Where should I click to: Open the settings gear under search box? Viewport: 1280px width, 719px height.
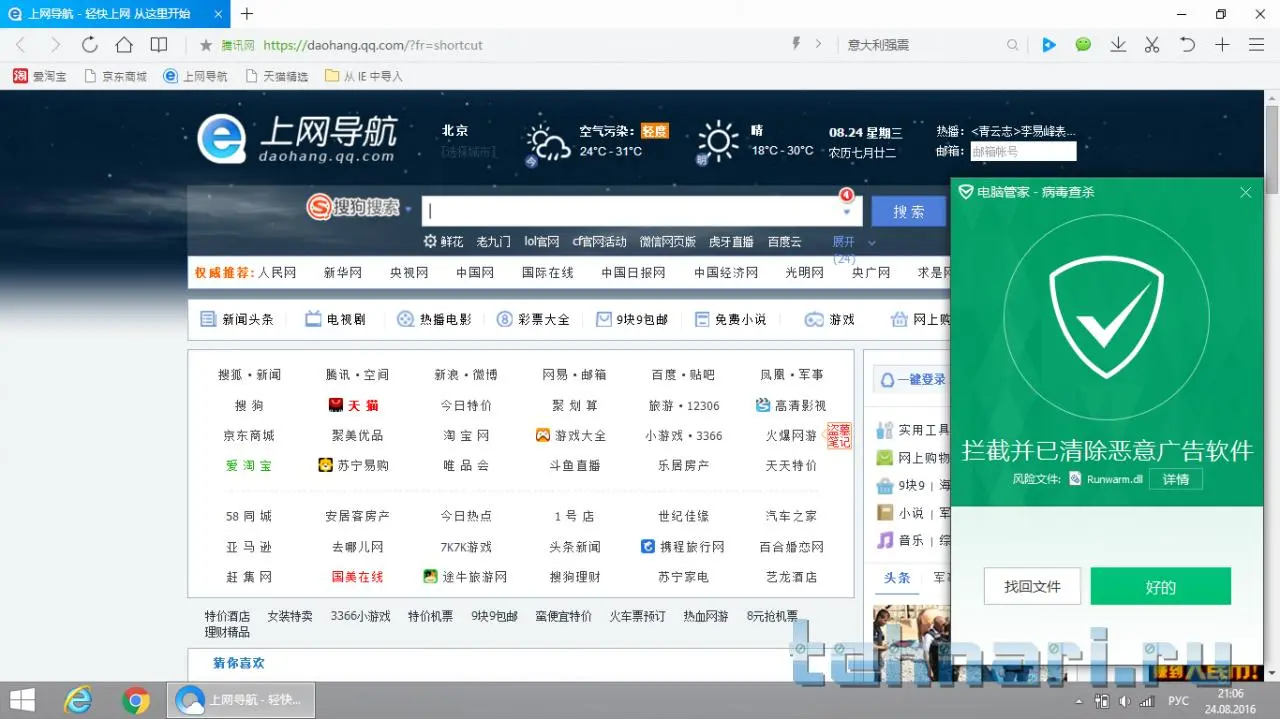[x=430, y=242]
